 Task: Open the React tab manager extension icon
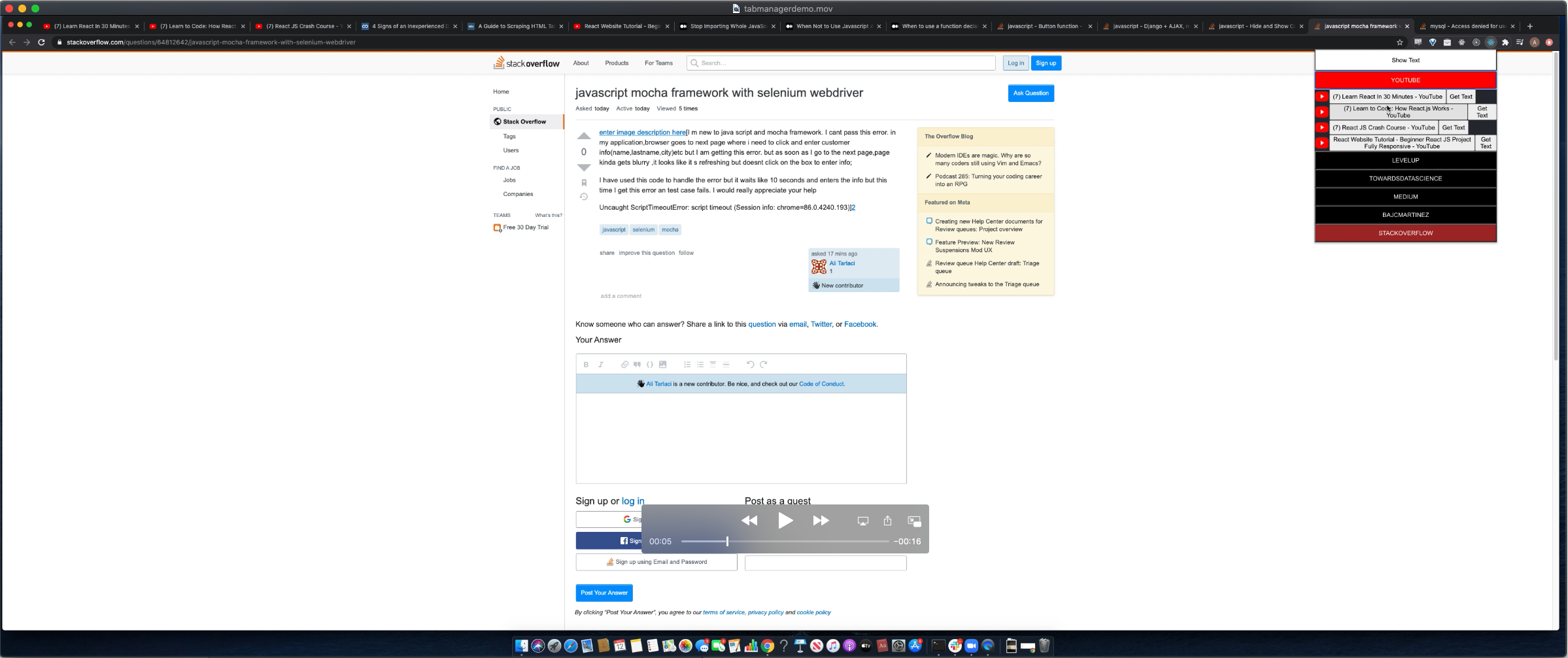click(x=1491, y=42)
